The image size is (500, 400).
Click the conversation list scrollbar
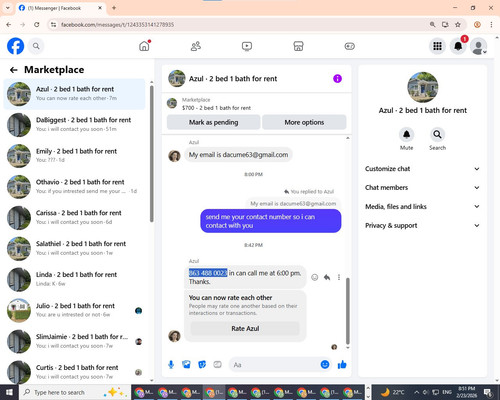pyautogui.click(x=152, y=154)
